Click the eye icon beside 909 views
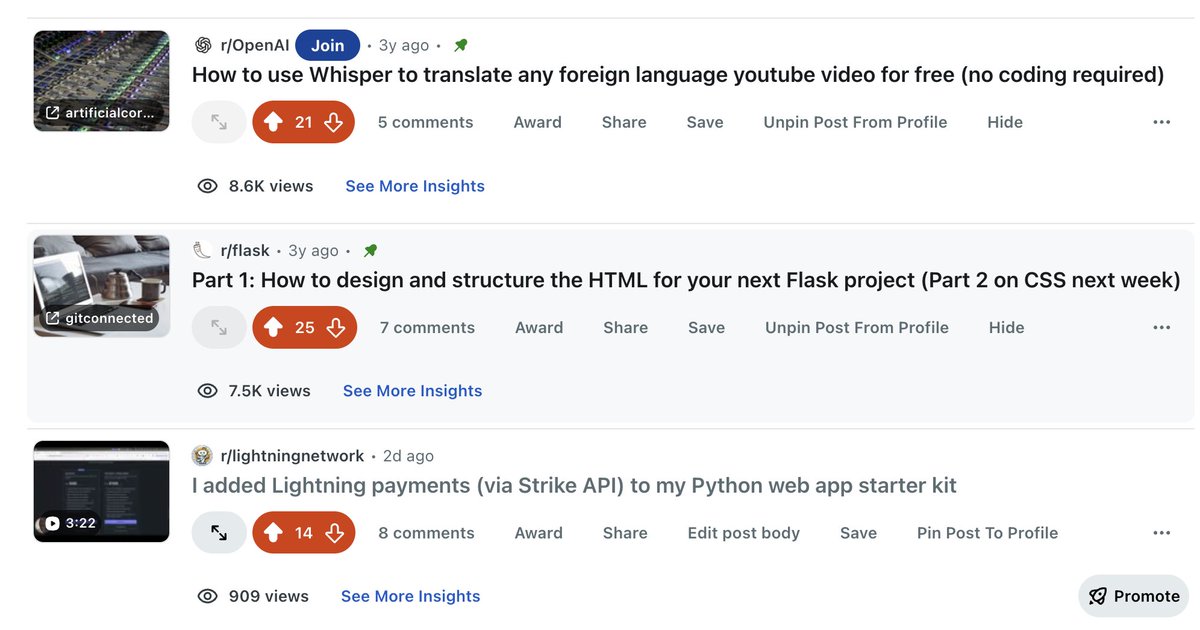Screen dimensions: 1200x630 [208, 596]
